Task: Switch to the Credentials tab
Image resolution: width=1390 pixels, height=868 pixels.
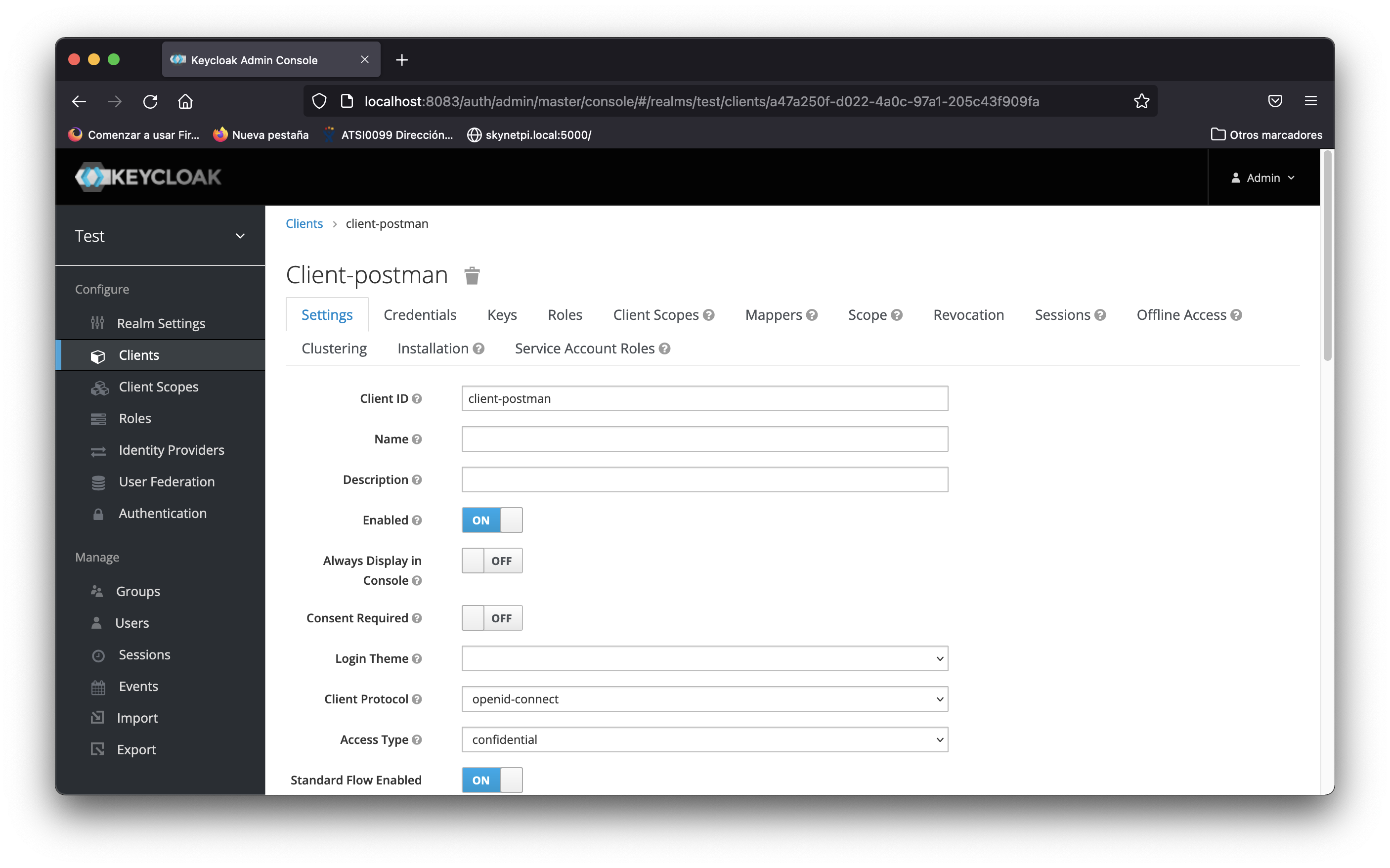Action: coord(420,315)
